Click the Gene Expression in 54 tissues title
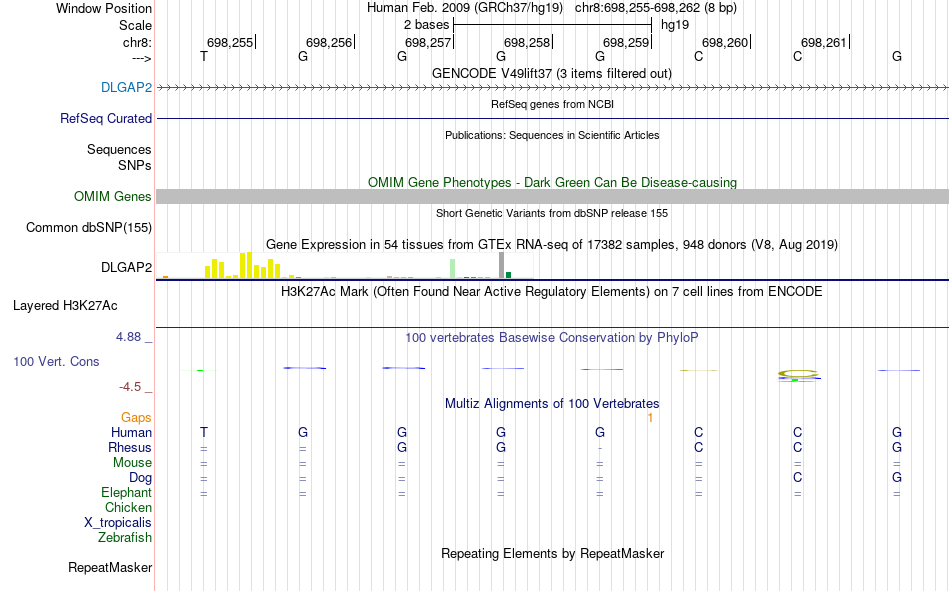Screen dimensions: 950x591 tap(552, 244)
